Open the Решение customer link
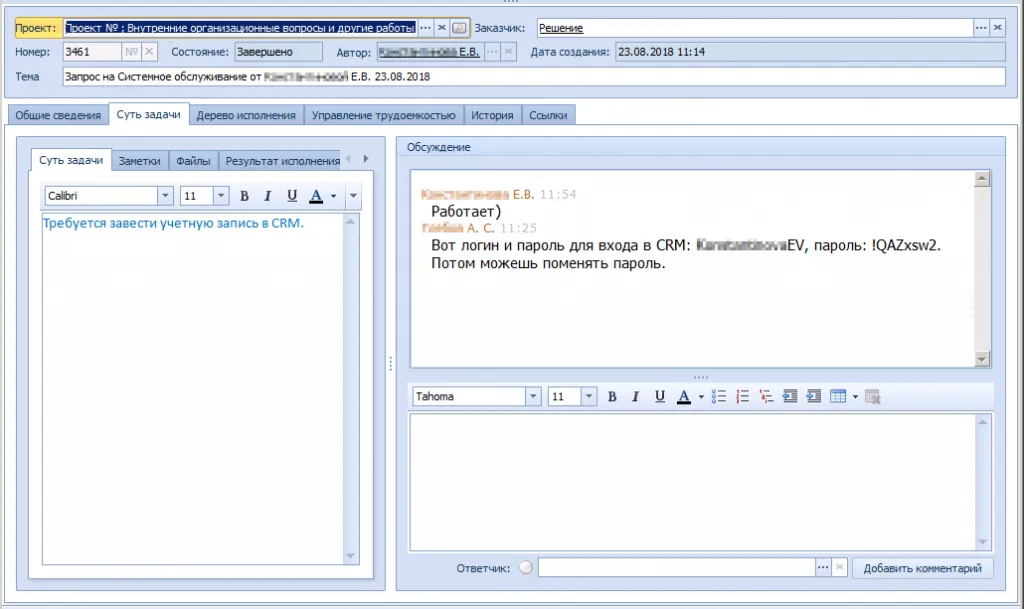 [x=561, y=29]
